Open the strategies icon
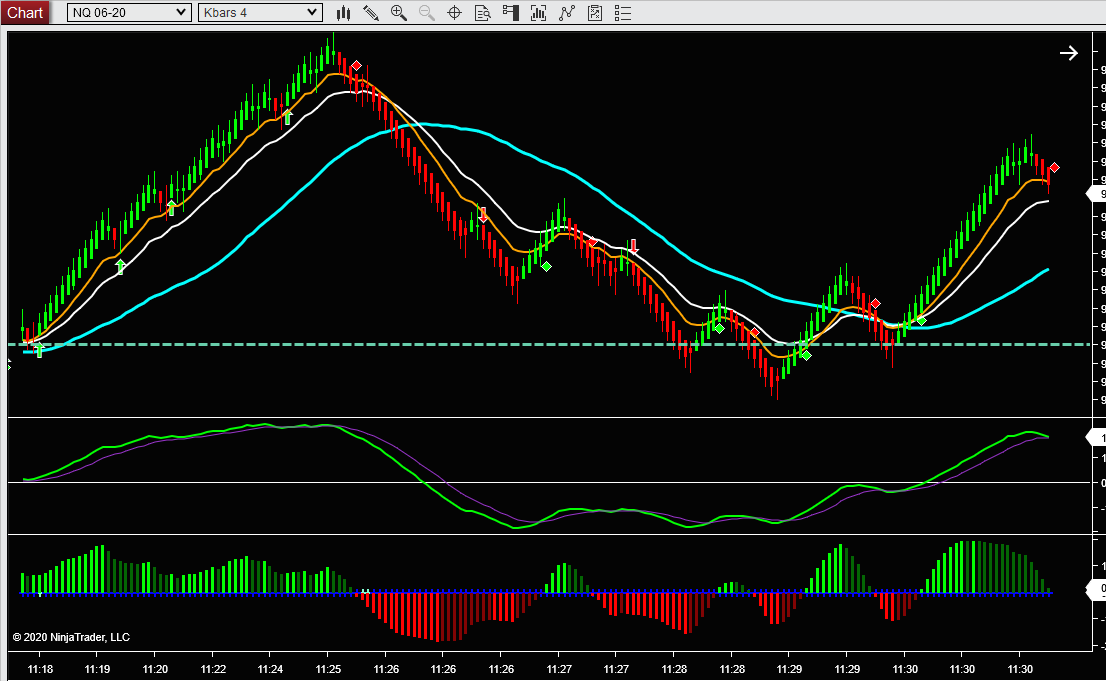Screen dimensions: 1106x681 click(x=567, y=13)
